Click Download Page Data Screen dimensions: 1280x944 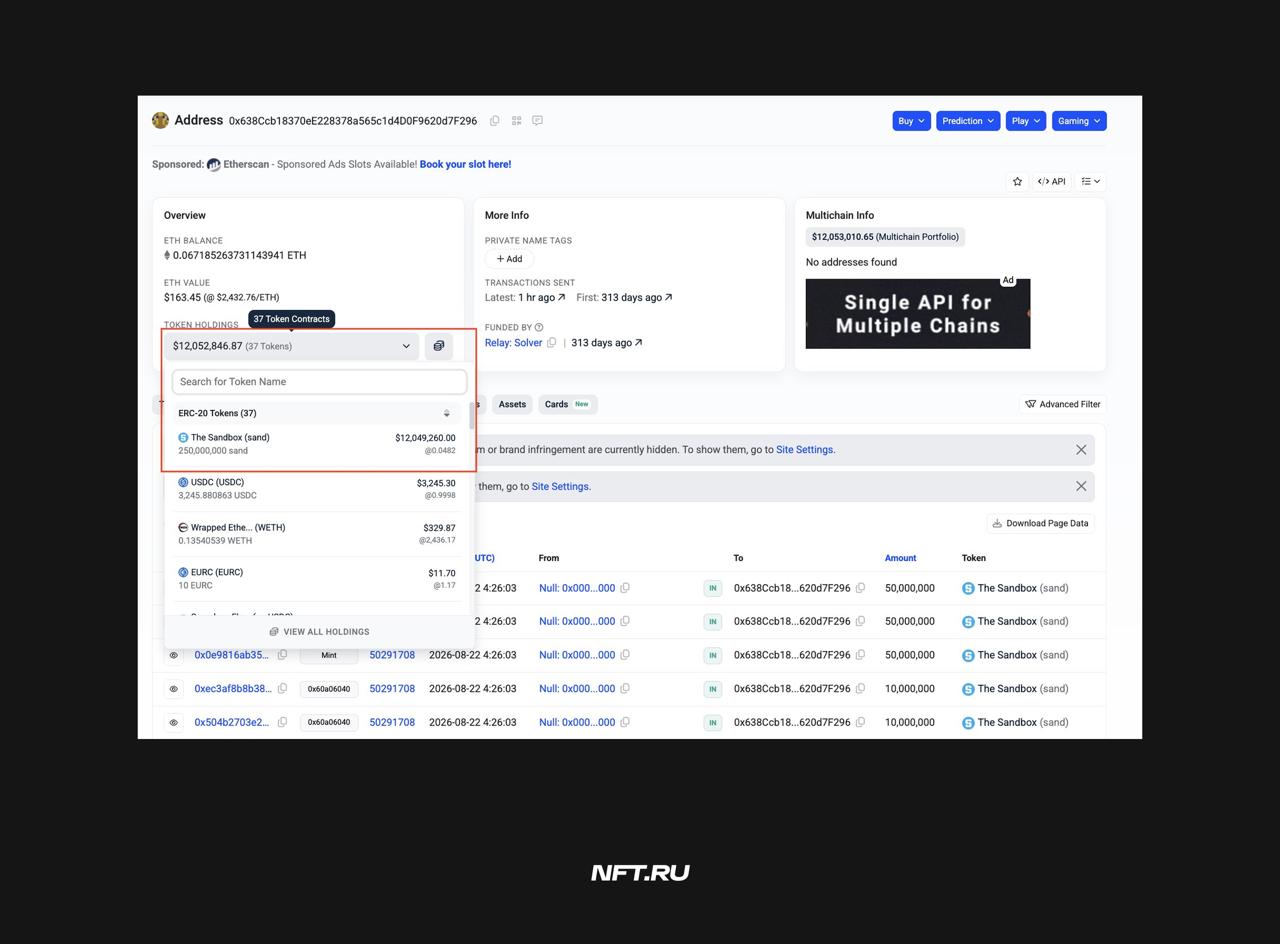coord(1040,523)
